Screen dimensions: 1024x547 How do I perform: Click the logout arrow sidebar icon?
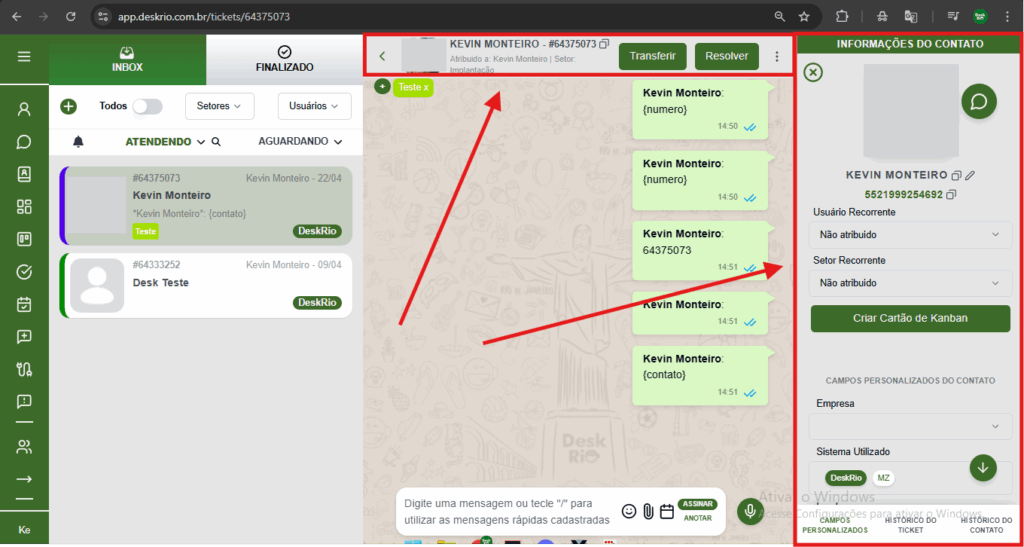[24, 479]
